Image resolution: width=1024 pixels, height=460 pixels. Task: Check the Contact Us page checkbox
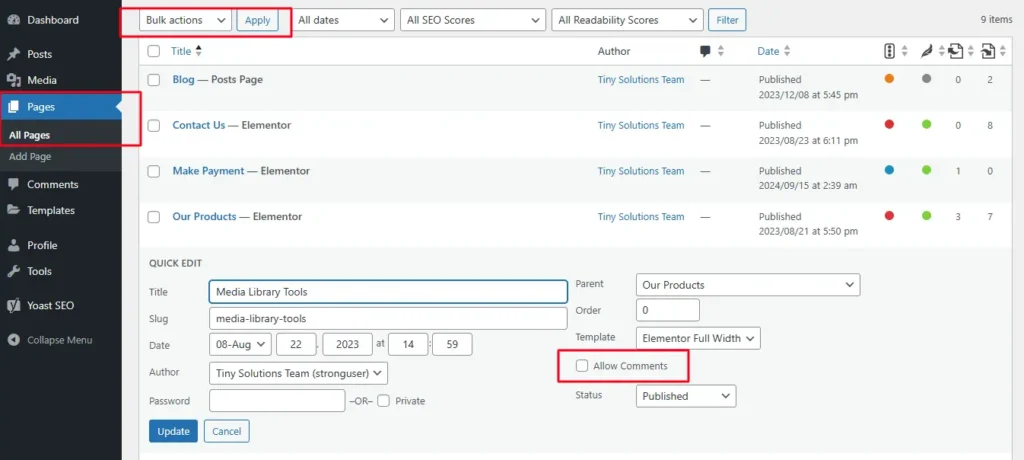[153, 125]
